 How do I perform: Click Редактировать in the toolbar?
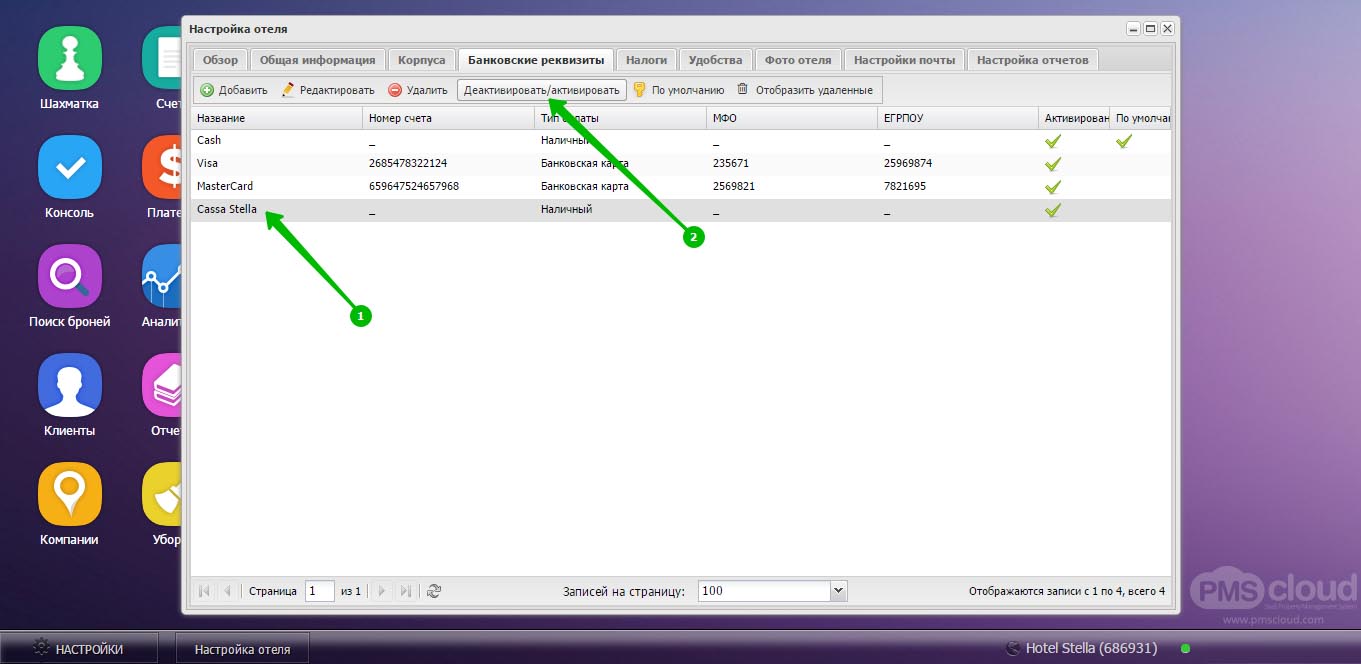tap(328, 90)
